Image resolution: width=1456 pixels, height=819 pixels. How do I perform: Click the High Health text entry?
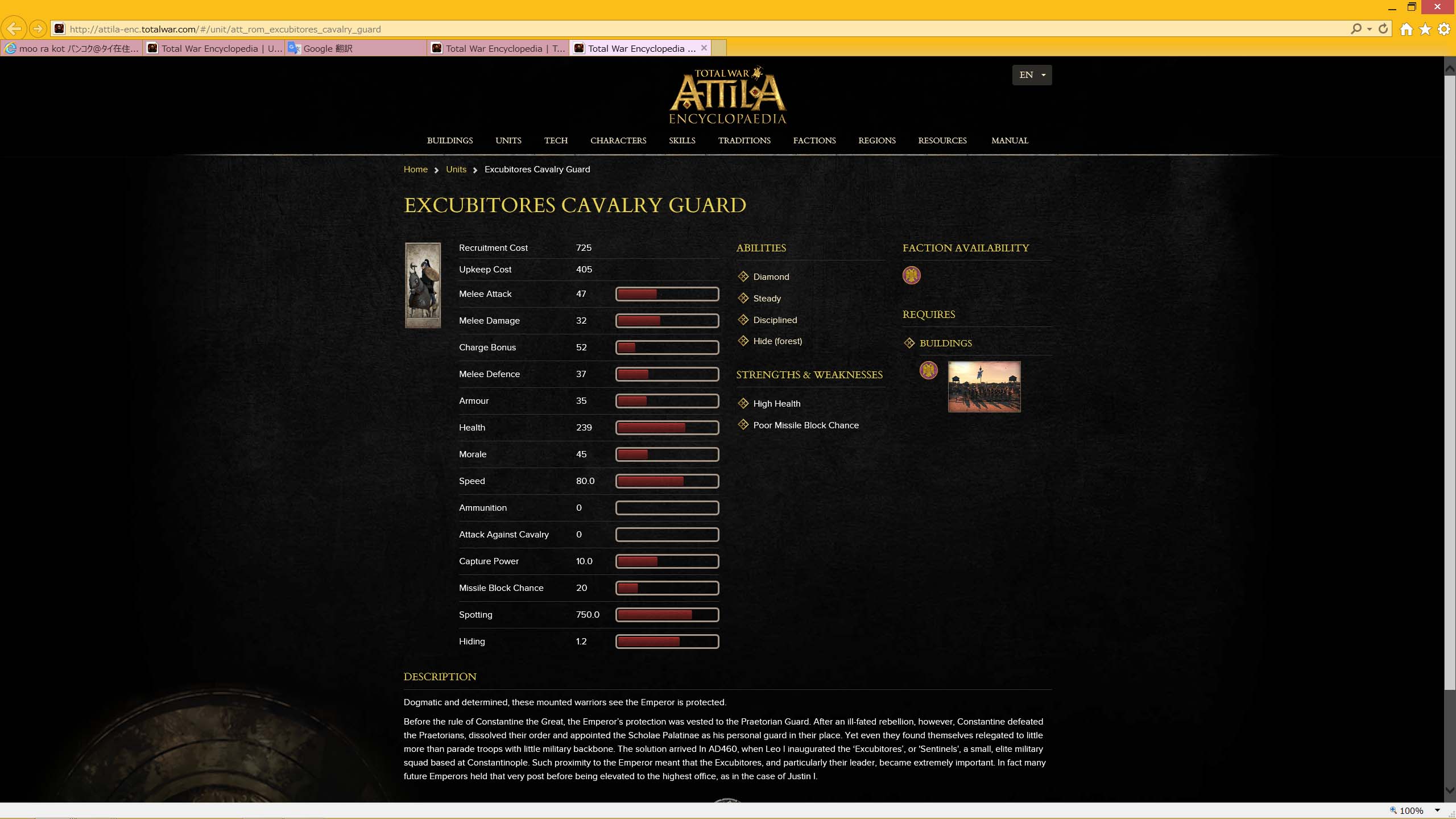point(776,404)
